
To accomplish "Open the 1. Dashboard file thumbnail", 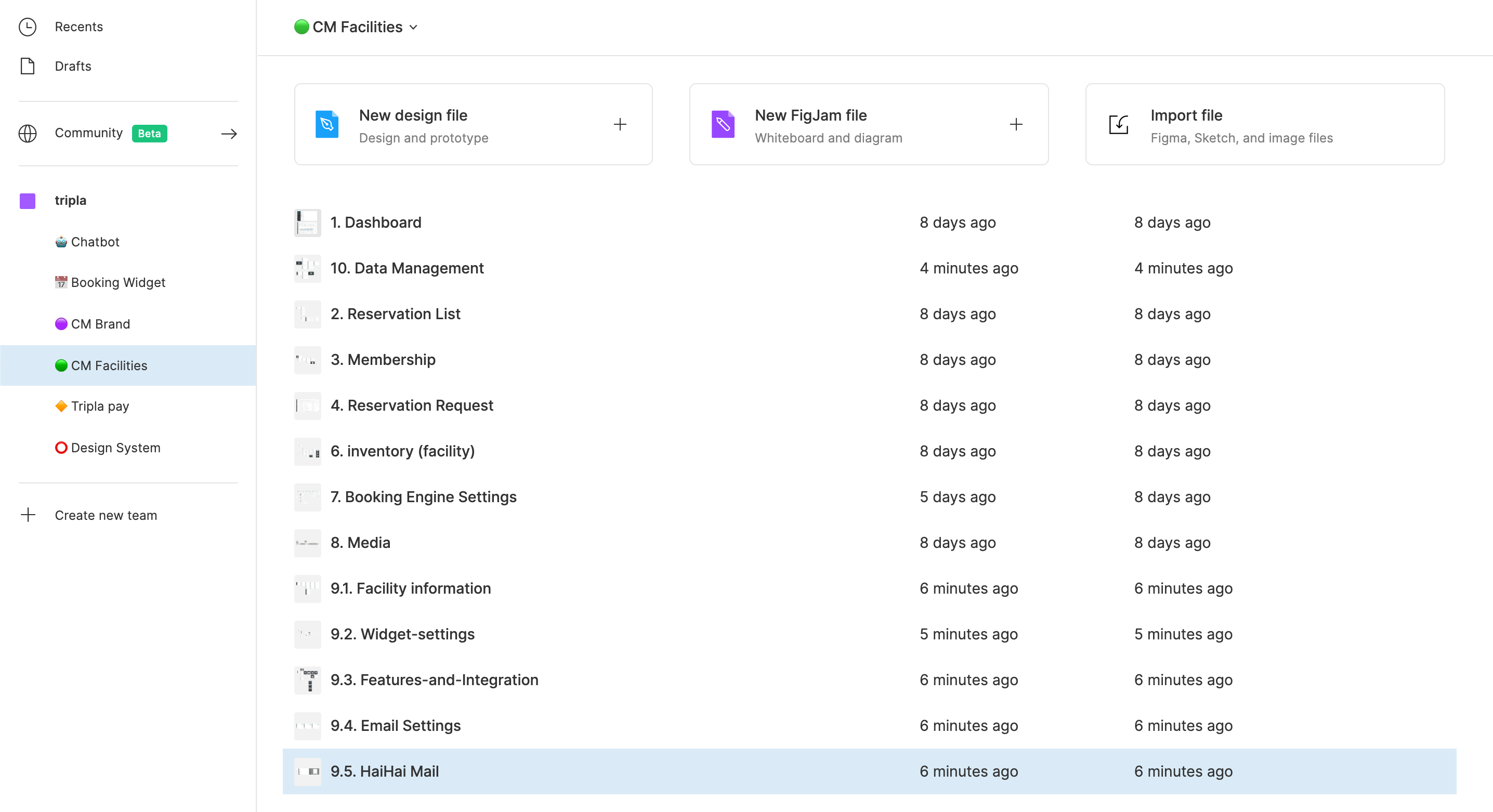I will [307, 222].
